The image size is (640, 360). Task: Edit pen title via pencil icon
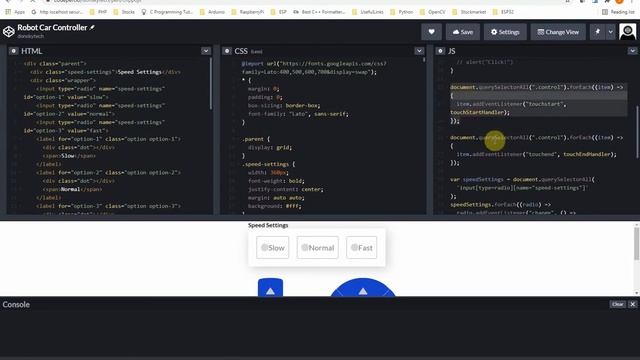click(x=92, y=27)
